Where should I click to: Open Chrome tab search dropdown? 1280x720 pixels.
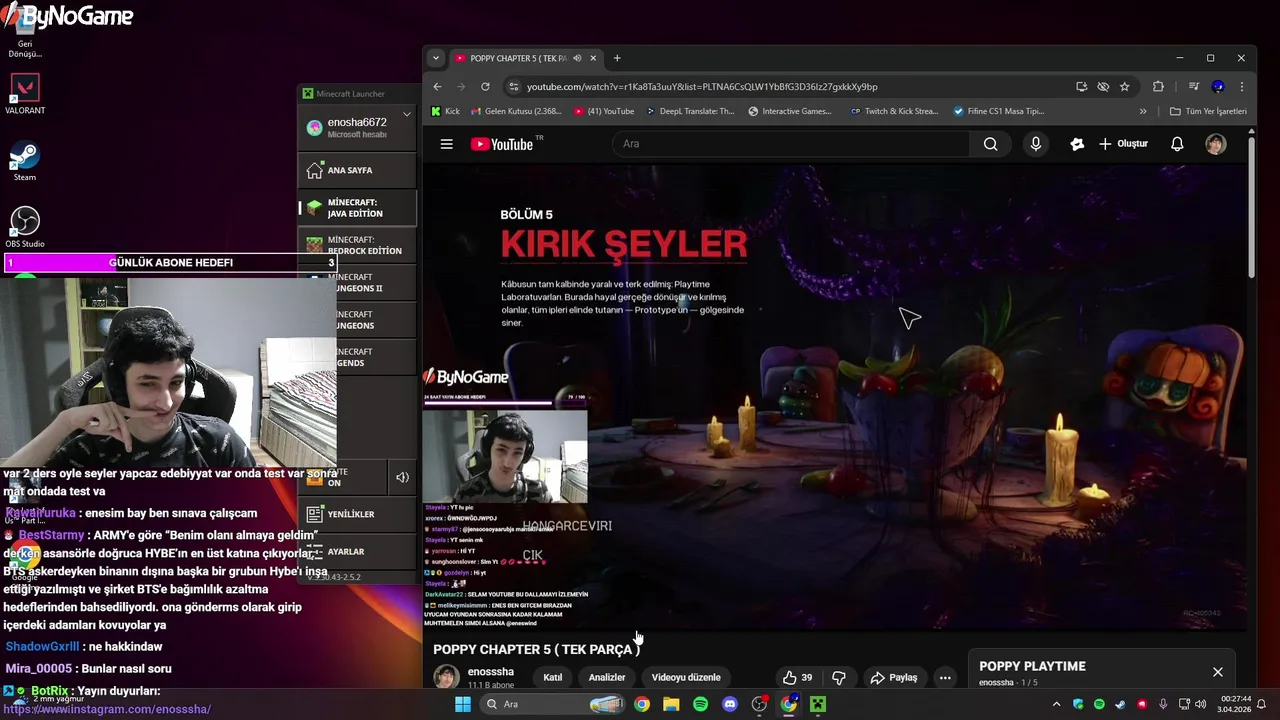[436, 58]
